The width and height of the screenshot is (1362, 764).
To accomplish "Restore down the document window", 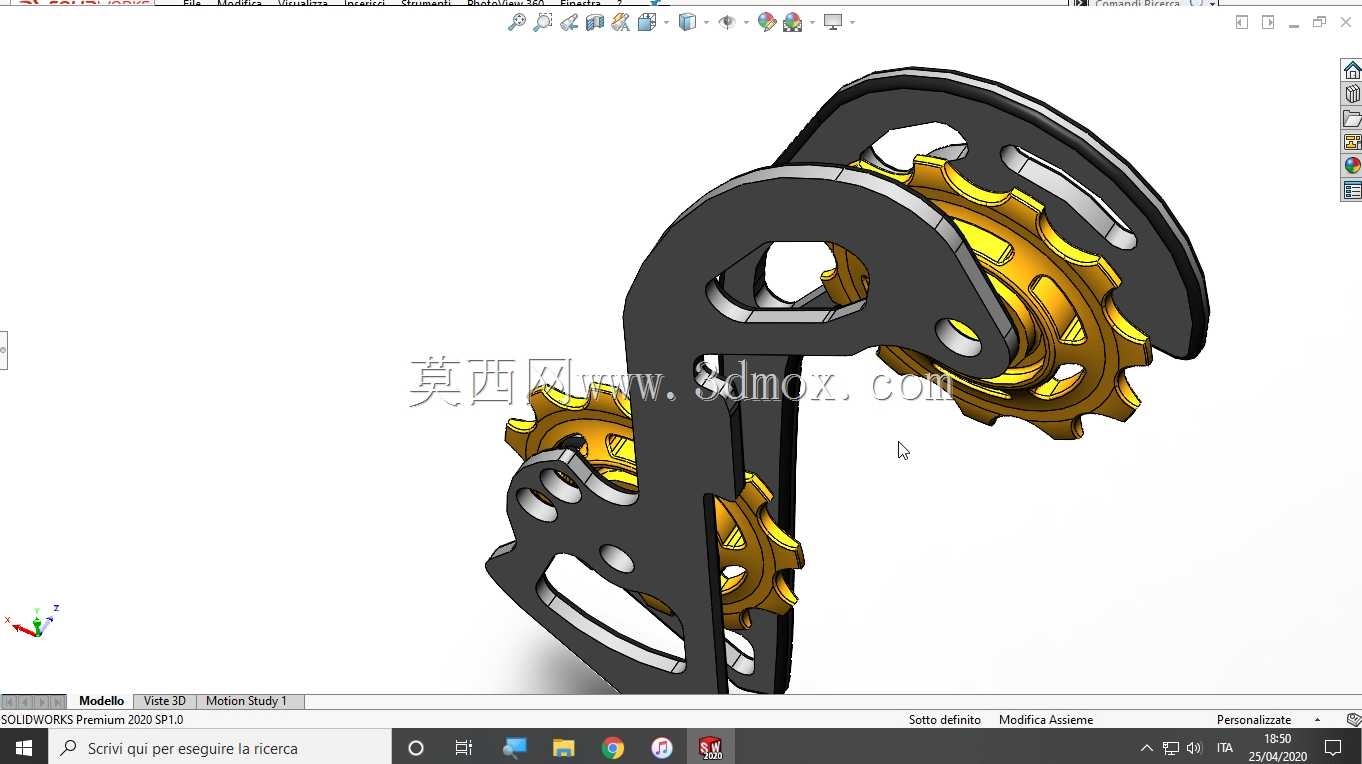I will pyautogui.click(x=1319, y=22).
